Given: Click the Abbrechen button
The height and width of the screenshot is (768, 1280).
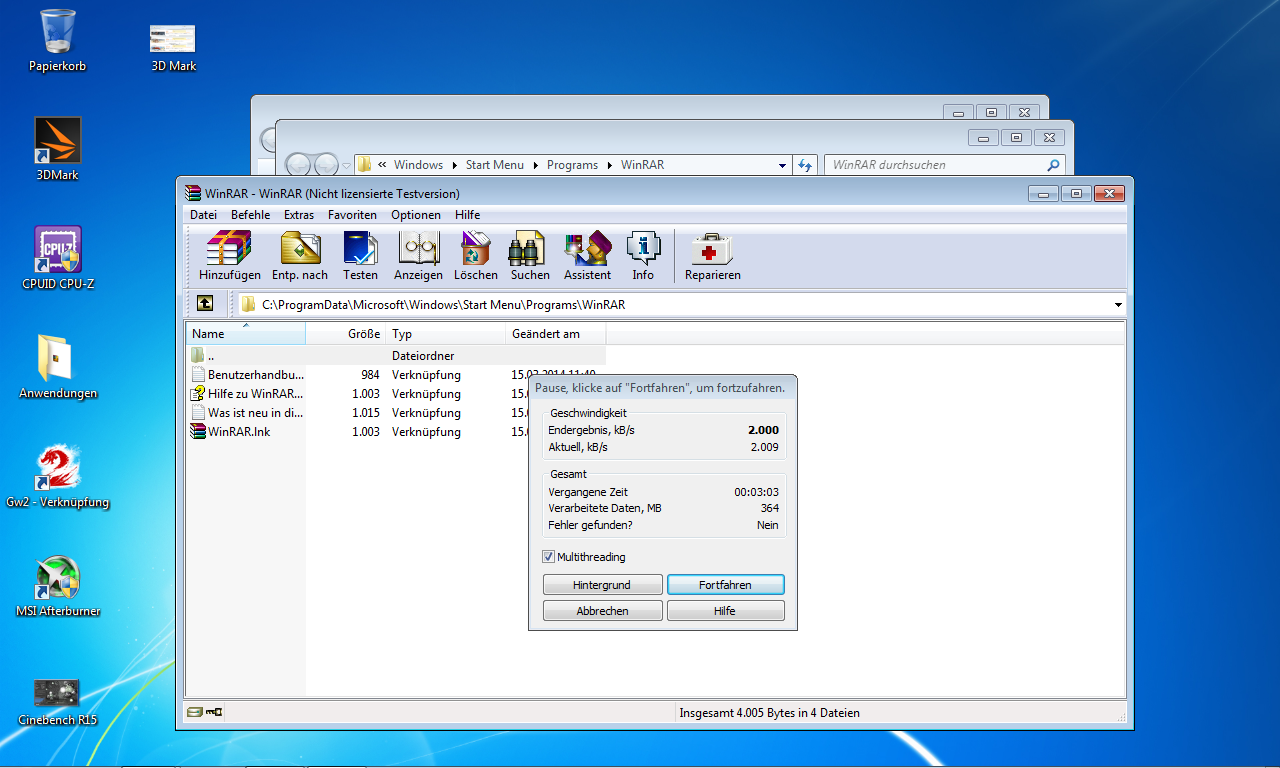Looking at the screenshot, I should tap(603, 611).
